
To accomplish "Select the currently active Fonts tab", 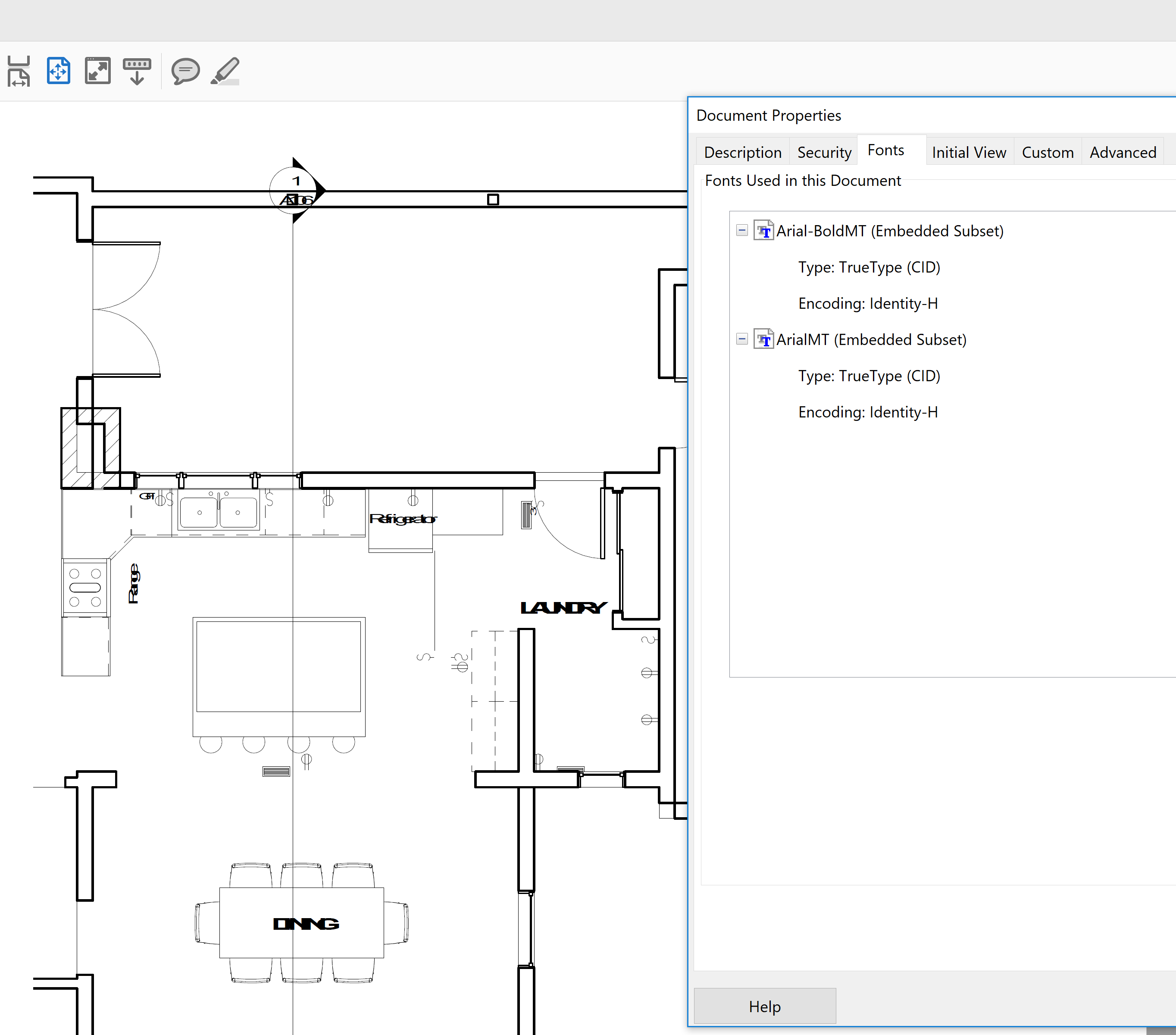I will (x=886, y=150).
